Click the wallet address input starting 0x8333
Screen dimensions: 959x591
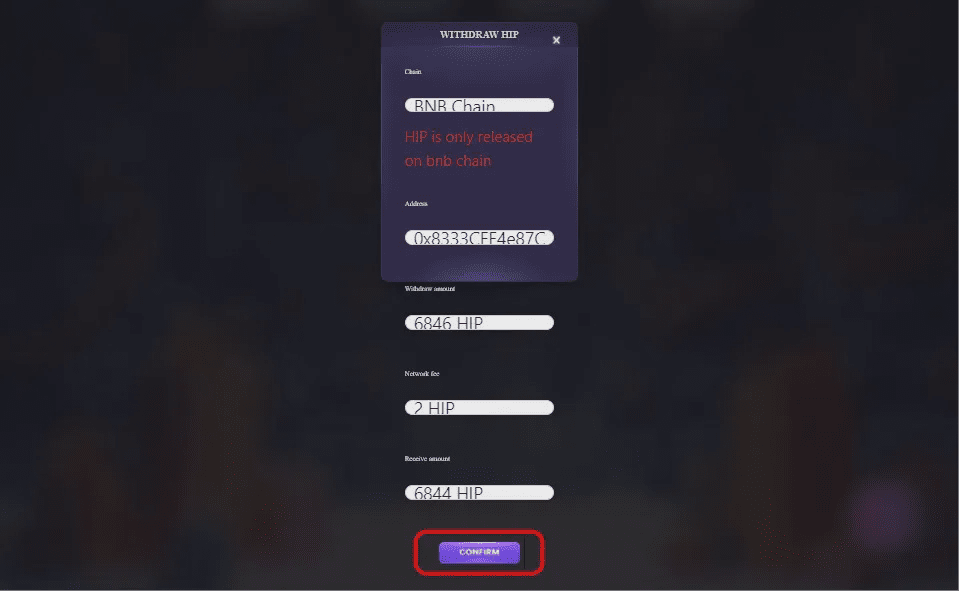480,237
